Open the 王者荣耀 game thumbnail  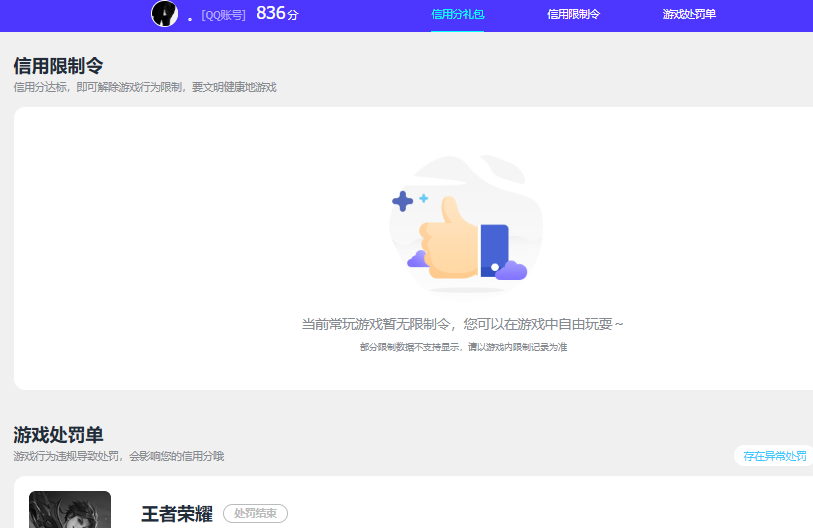(x=70, y=509)
